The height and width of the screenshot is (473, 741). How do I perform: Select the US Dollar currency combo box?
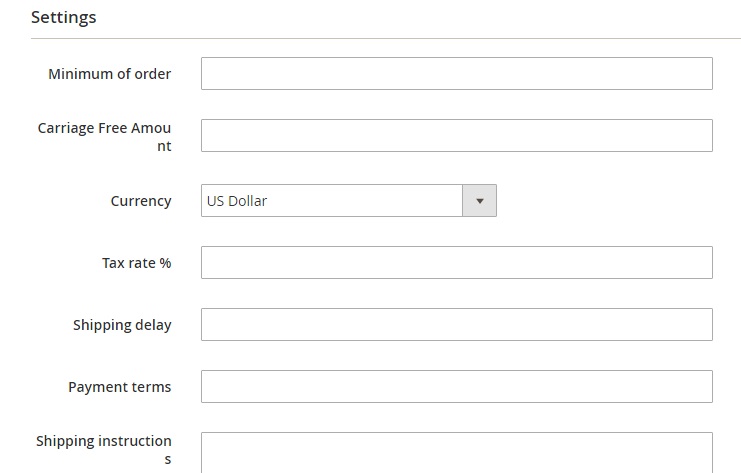pos(349,201)
